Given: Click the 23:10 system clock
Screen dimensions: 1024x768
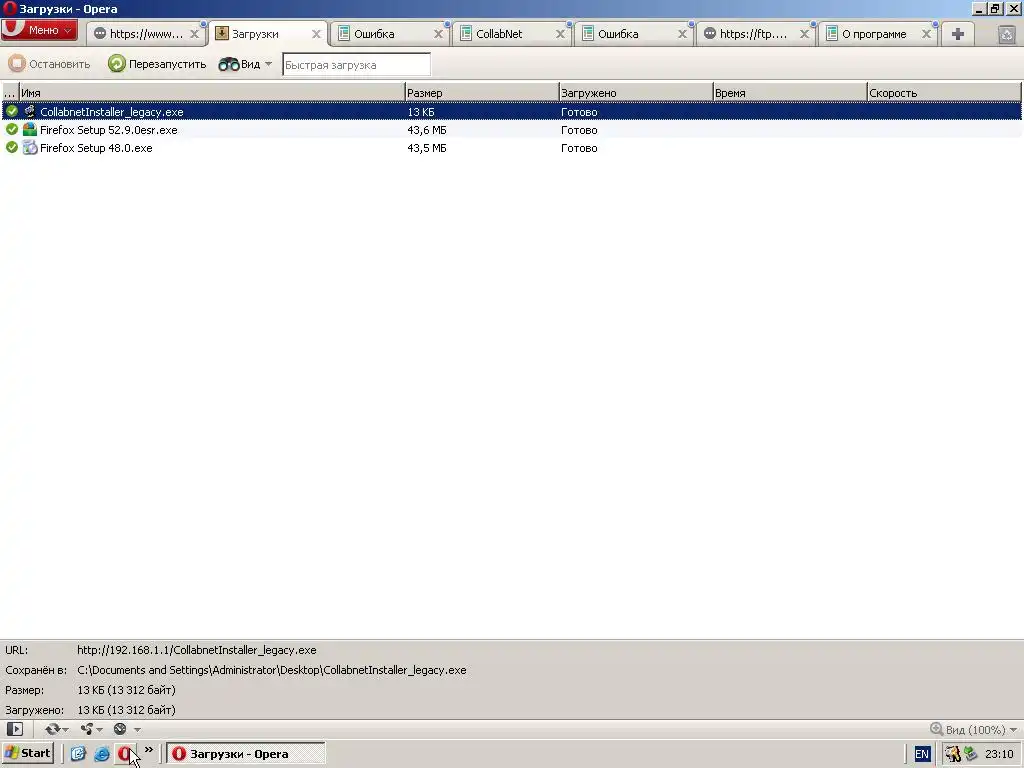Looking at the screenshot, I should [x=999, y=754].
